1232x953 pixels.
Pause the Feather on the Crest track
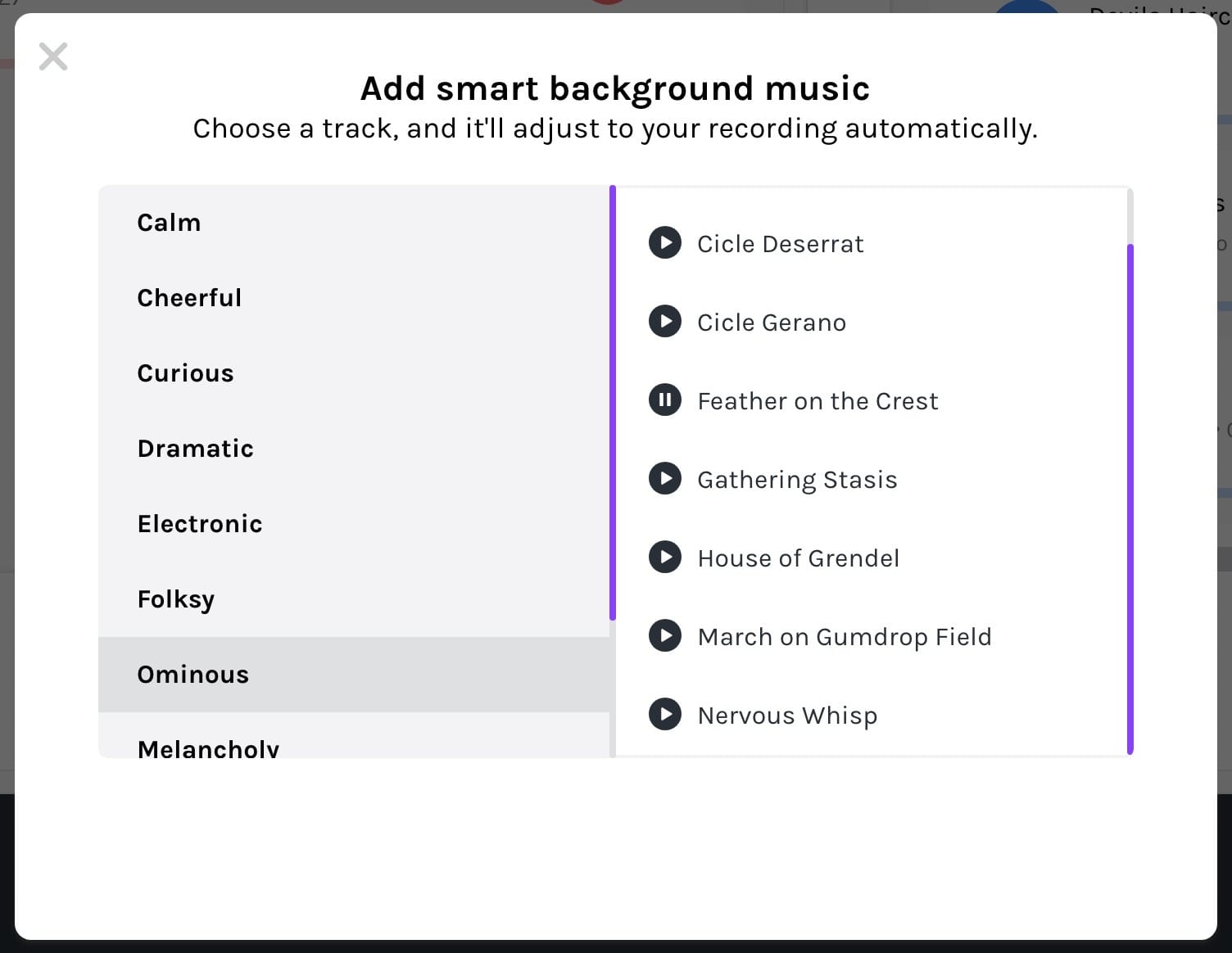coord(664,400)
